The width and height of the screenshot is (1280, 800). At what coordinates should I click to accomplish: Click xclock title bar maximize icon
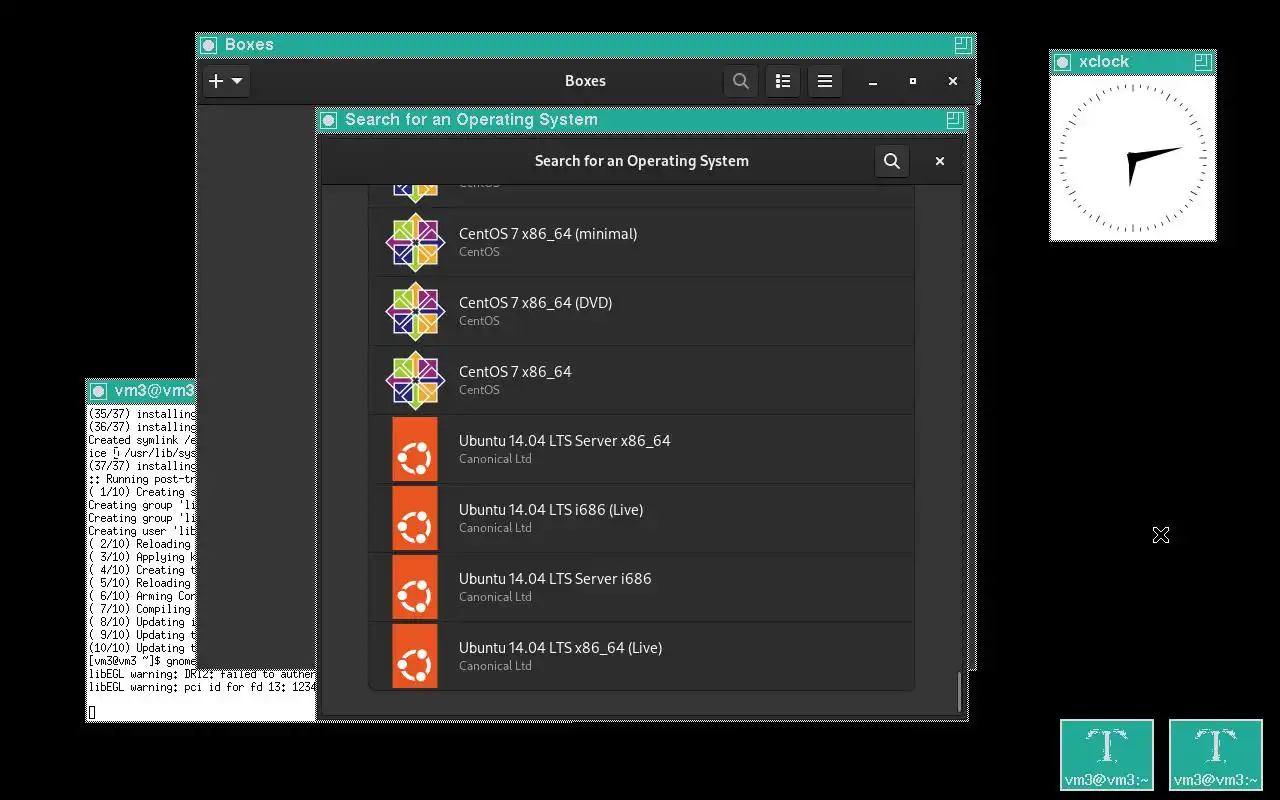click(1203, 62)
